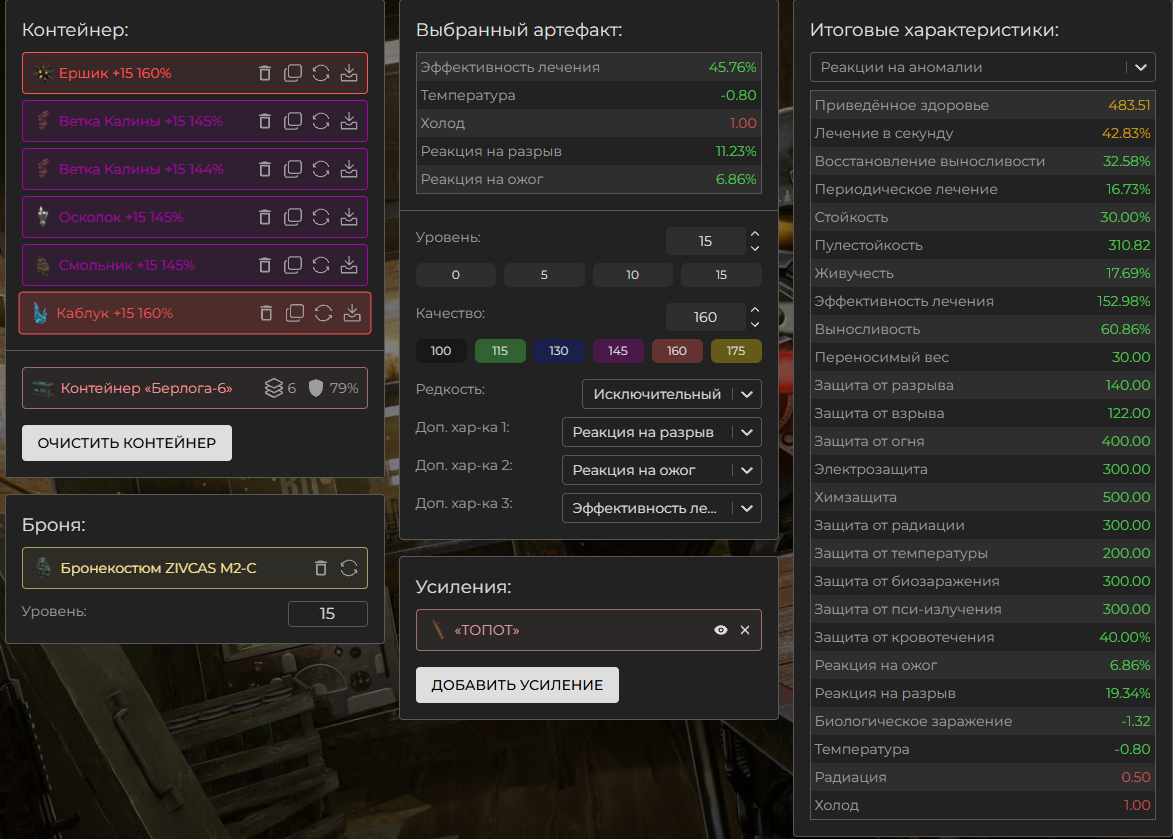Save the Смольник artifact with download icon
Image resolution: width=1173 pixels, height=839 pixels.
[x=349, y=265]
